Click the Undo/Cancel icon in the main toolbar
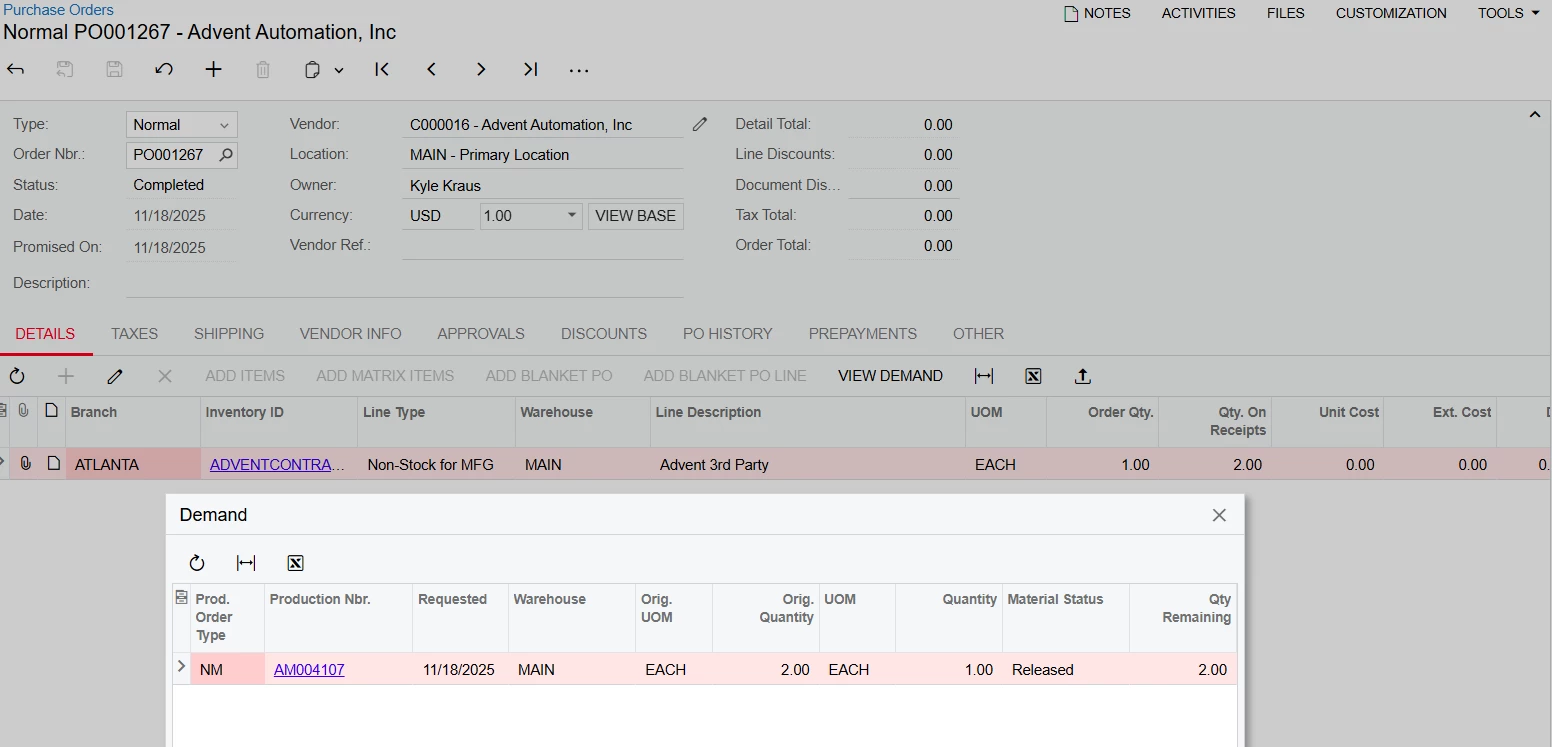 coord(164,70)
